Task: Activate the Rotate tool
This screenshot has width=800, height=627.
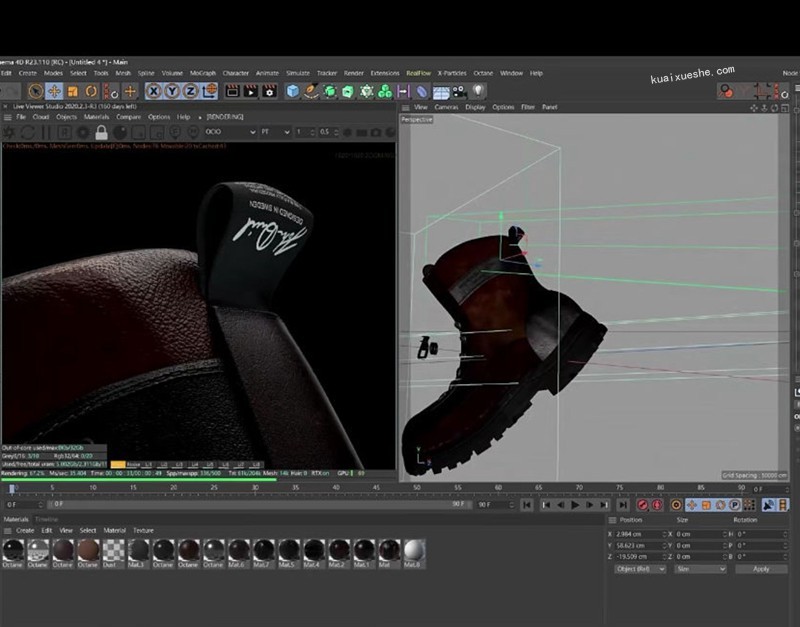Action: click(x=92, y=91)
